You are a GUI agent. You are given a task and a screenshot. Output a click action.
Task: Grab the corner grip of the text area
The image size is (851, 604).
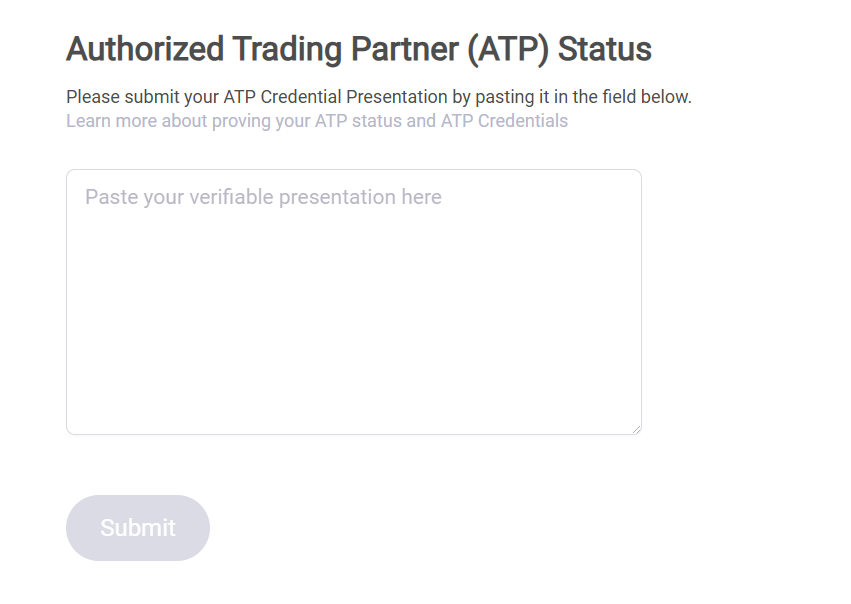635,429
